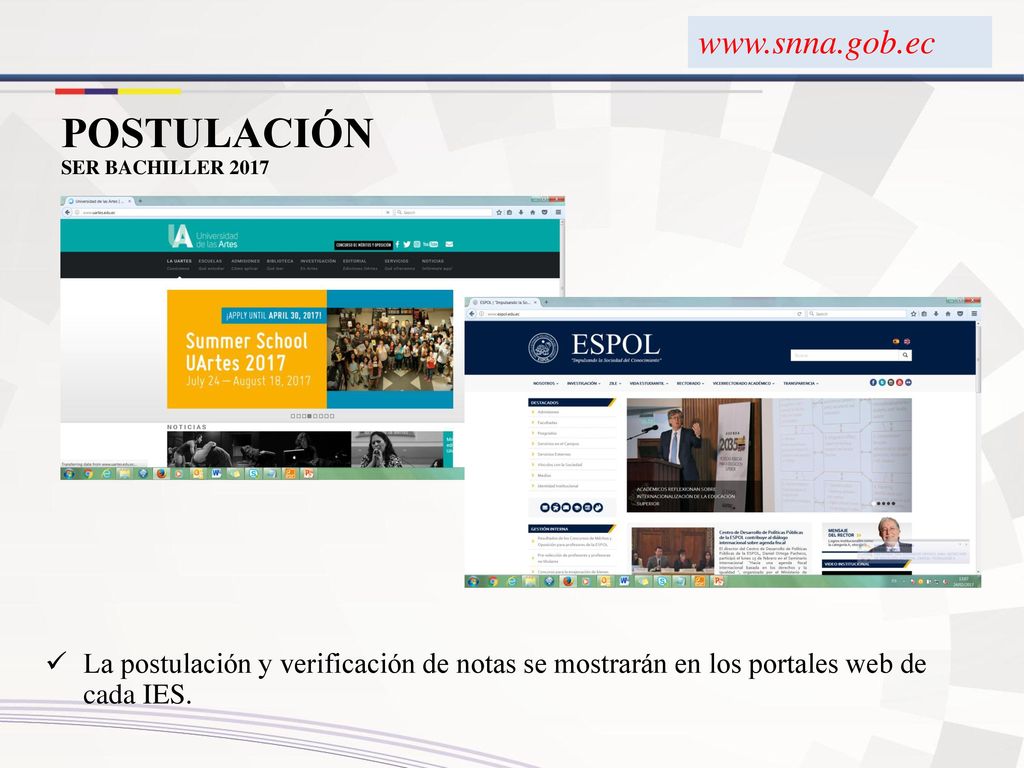Click the Firefox Search box in UArtes browser
This screenshot has width=1024, height=768.
444,212
